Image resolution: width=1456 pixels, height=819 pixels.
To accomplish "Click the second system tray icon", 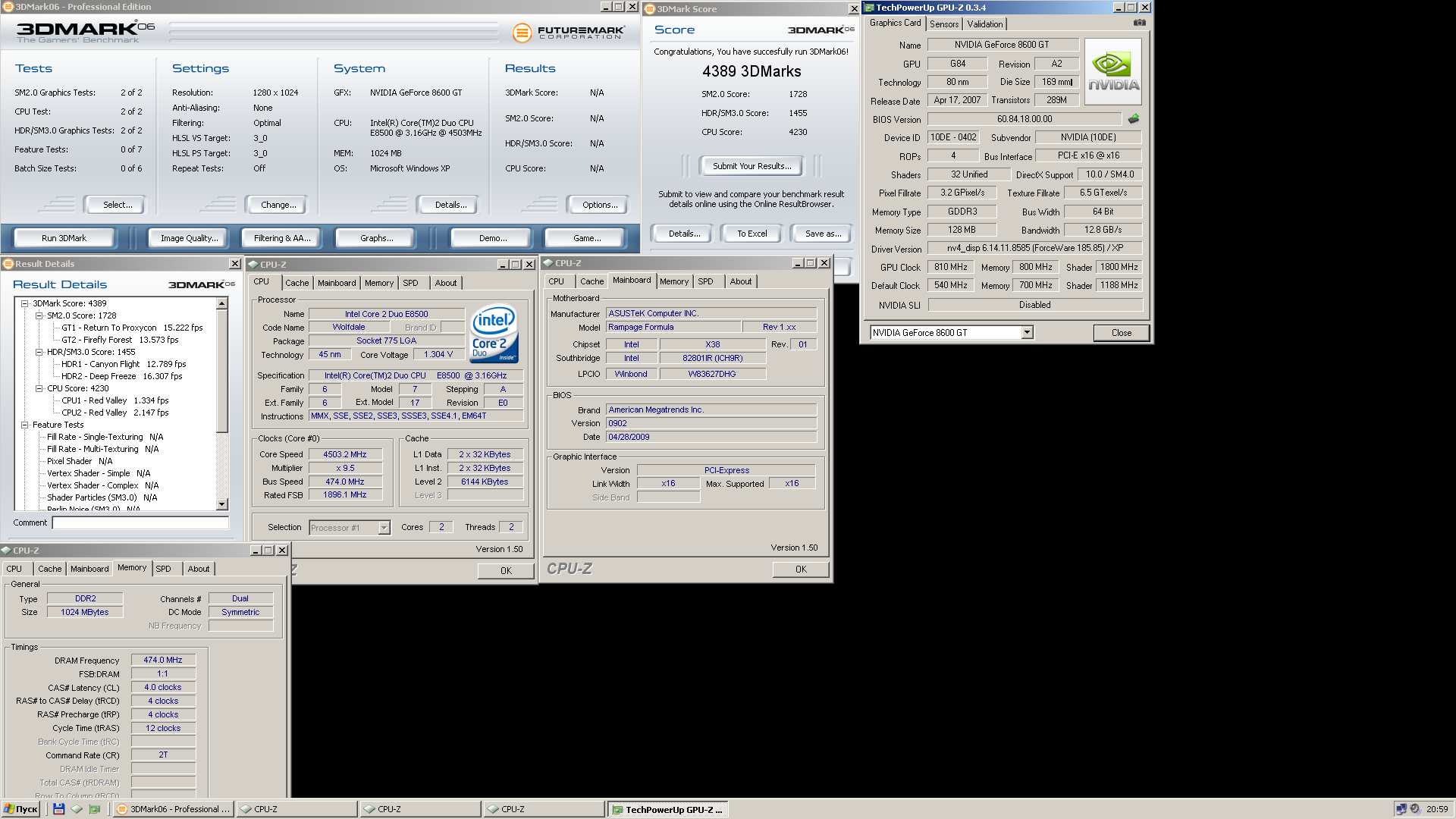I will [1415, 809].
